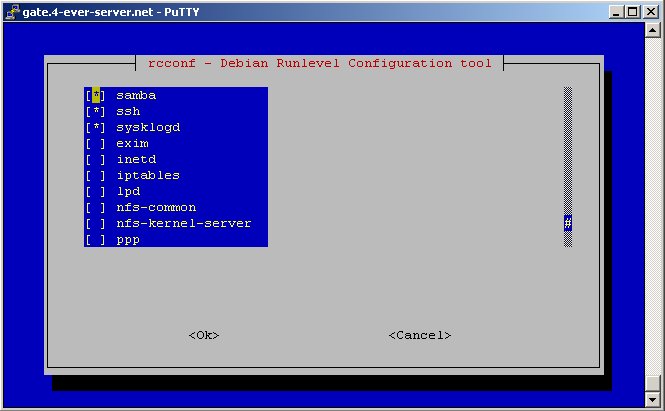The image size is (665, 411).
Task: Enable the inetd service checkbox
Action: [x=96, y=160]
